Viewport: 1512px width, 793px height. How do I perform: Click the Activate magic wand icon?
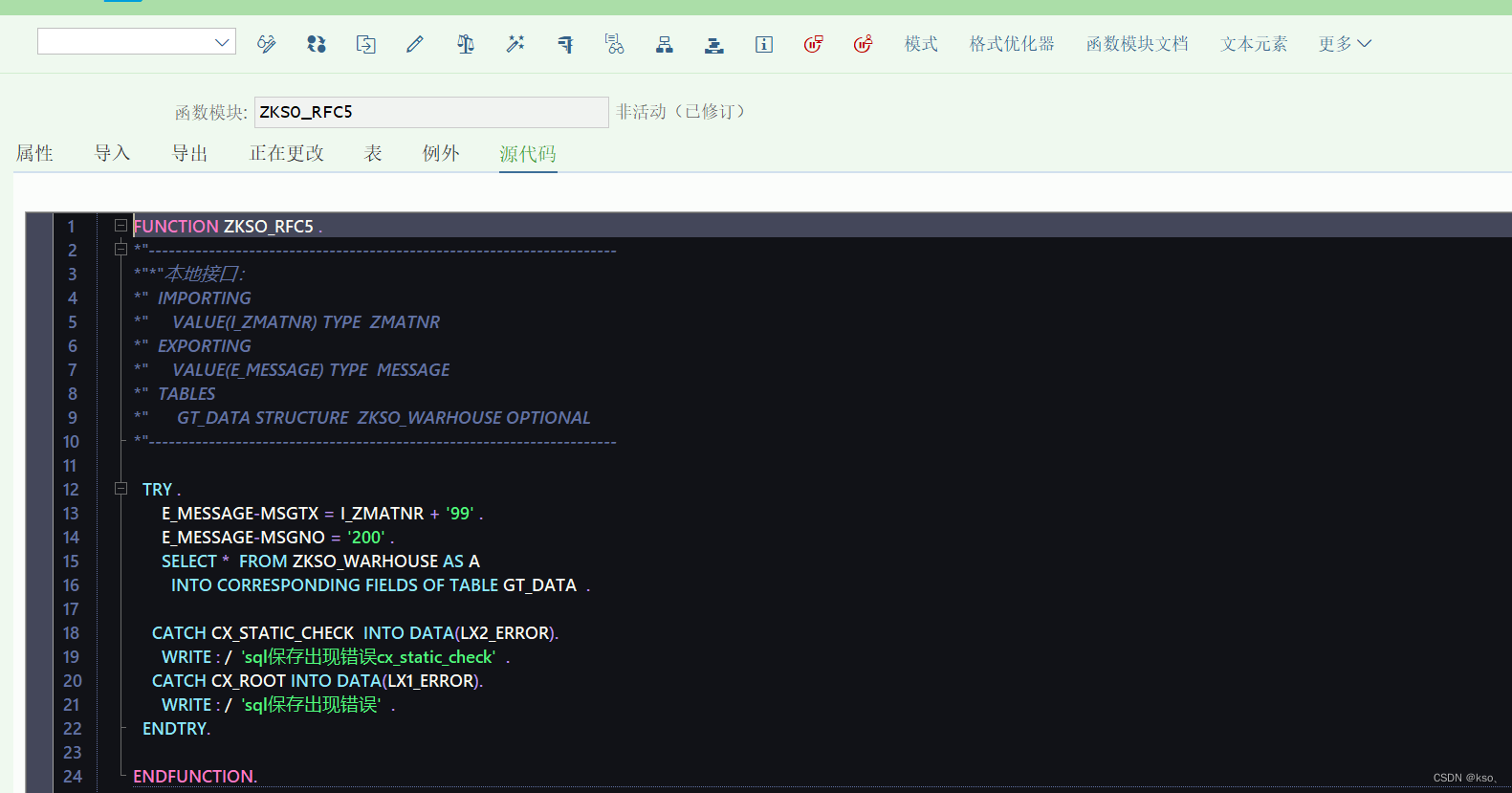(x=515, y=44)
